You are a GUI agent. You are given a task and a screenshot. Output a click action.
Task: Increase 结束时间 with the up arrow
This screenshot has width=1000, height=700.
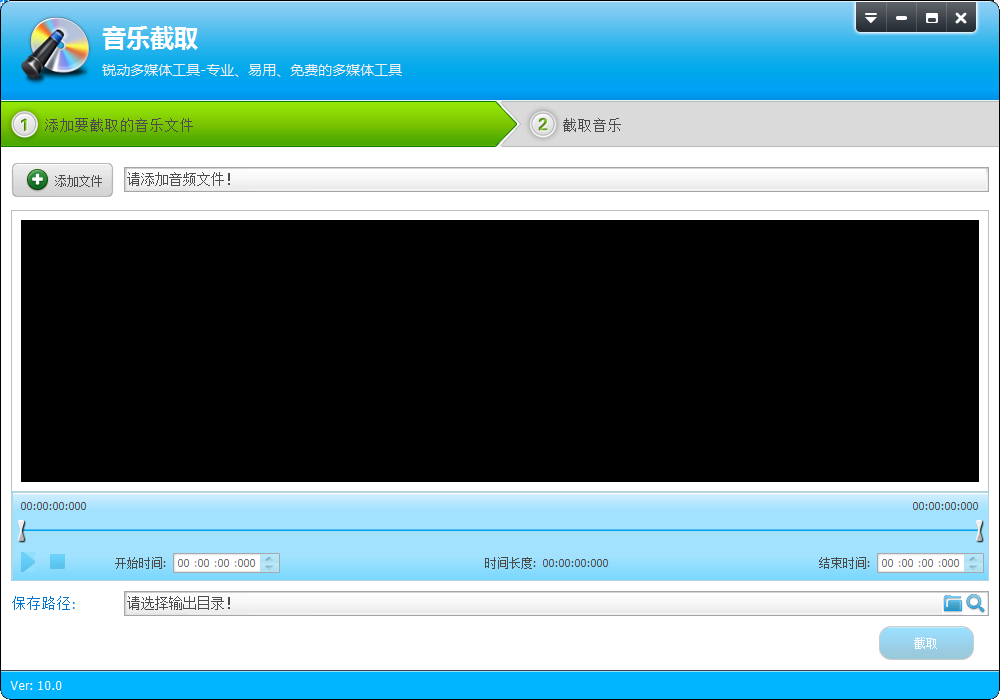[974, 558]
